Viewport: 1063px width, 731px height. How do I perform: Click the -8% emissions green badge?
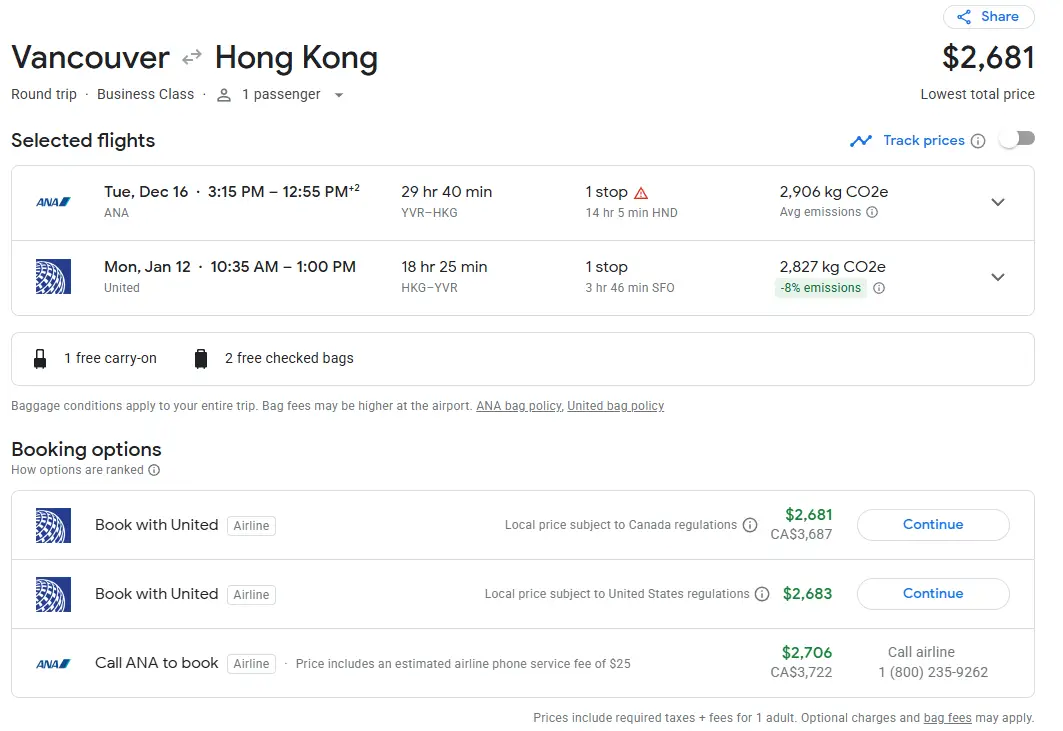click(x=820, y=288)
